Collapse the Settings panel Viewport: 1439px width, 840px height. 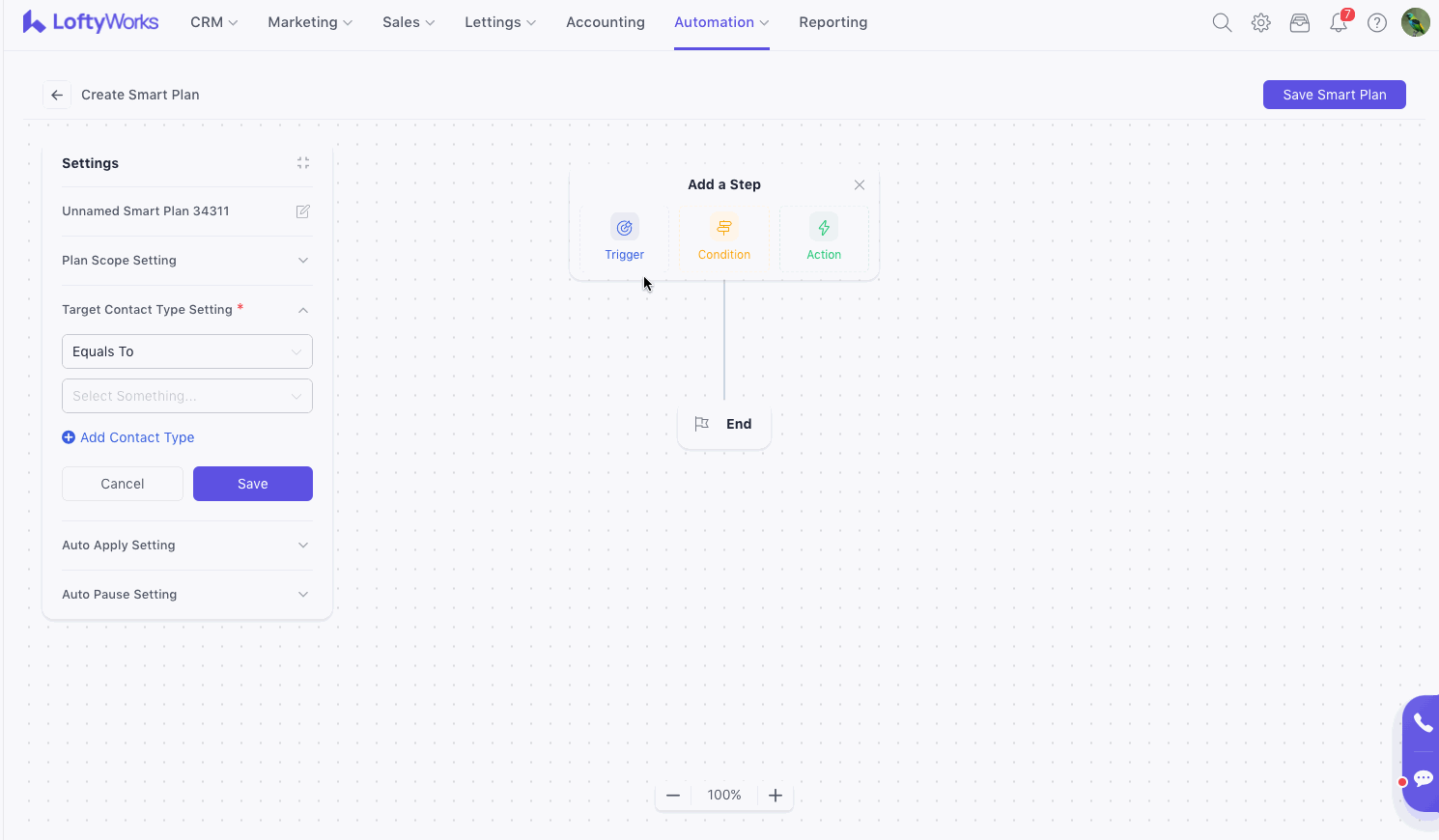tap(303, 163)
